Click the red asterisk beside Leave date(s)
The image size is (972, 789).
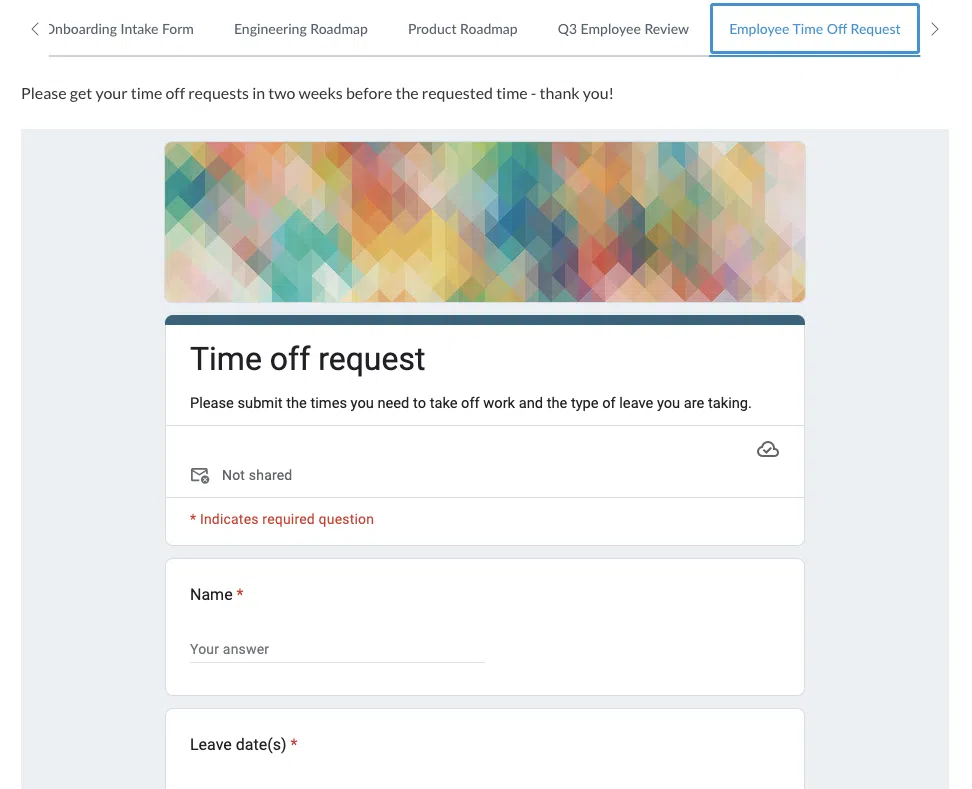294,744
